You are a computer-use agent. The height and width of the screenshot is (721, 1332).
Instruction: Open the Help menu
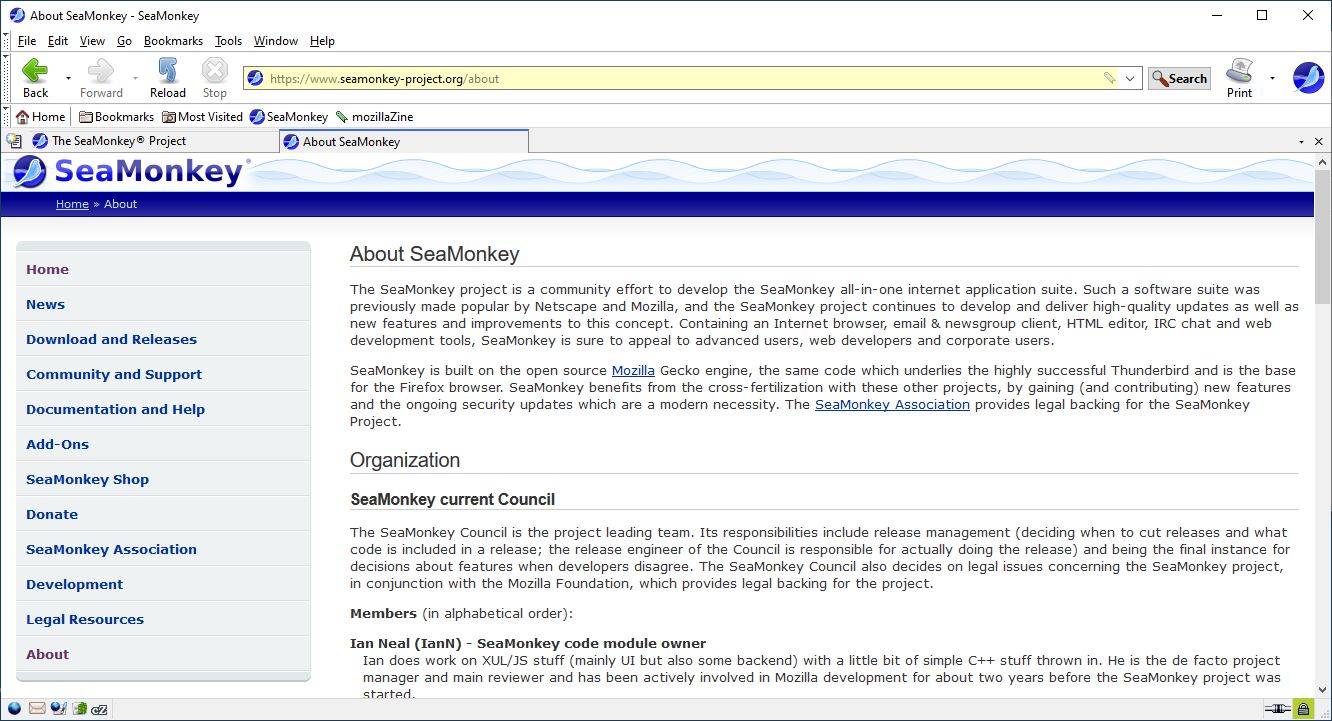322,41
